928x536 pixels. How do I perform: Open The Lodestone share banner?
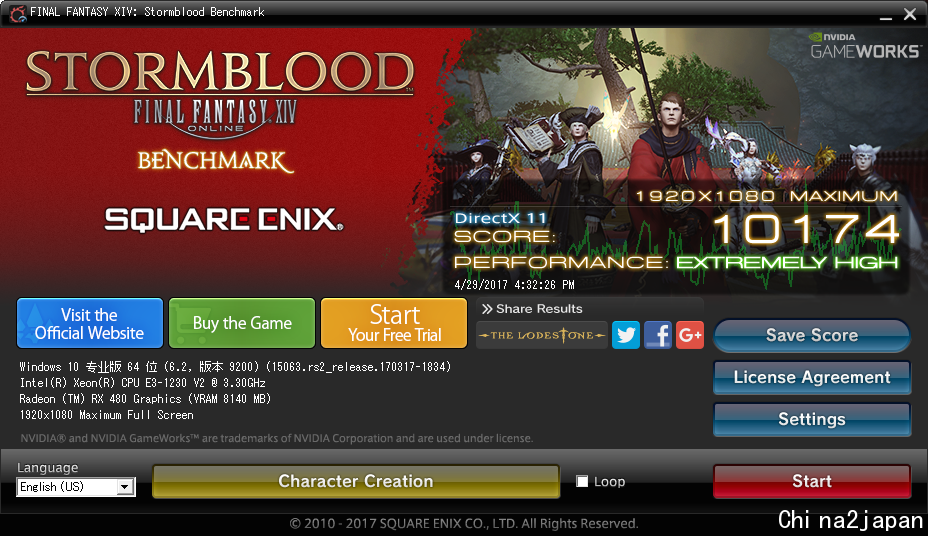click(542, 335)
